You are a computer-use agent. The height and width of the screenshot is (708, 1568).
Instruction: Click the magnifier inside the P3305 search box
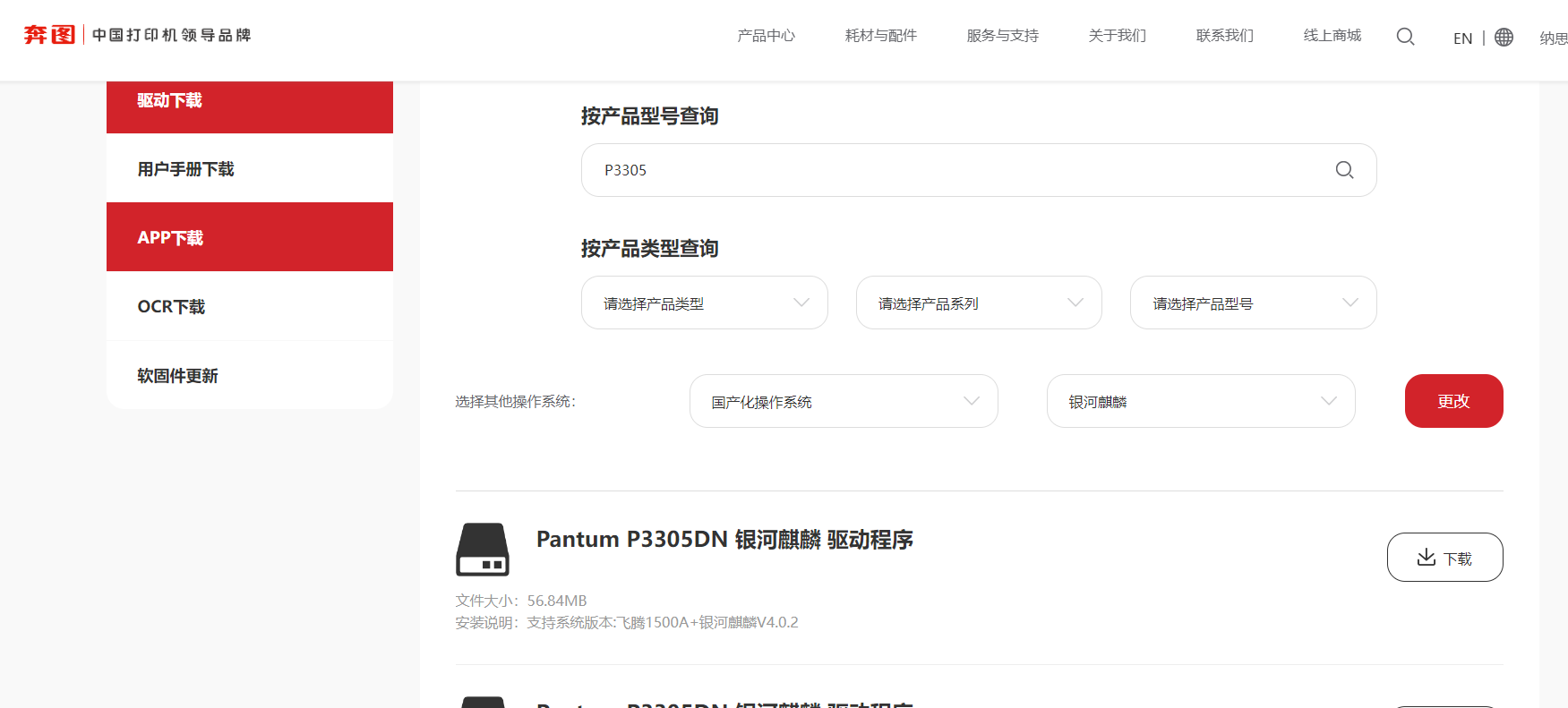pos(1344,170)
